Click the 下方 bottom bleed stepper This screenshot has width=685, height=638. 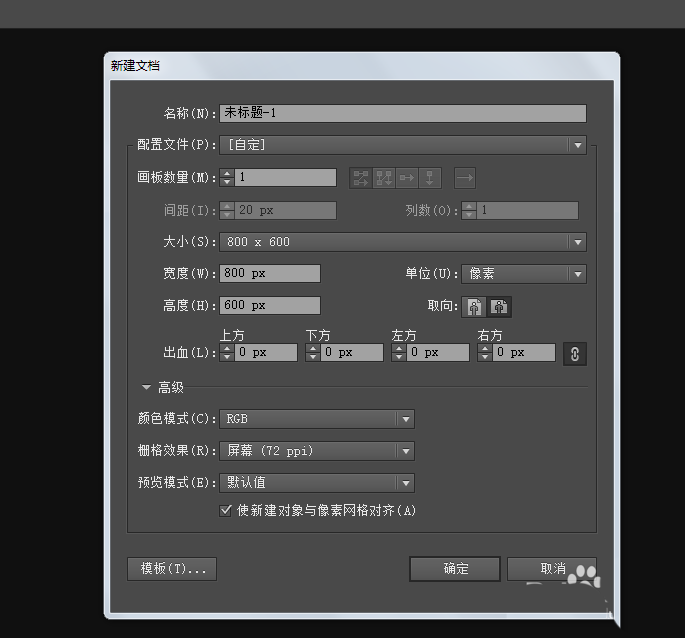click(x=313, y=353)
